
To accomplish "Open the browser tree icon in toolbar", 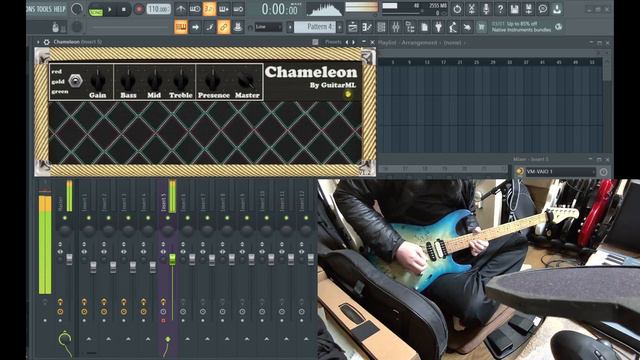I will 410,27.
